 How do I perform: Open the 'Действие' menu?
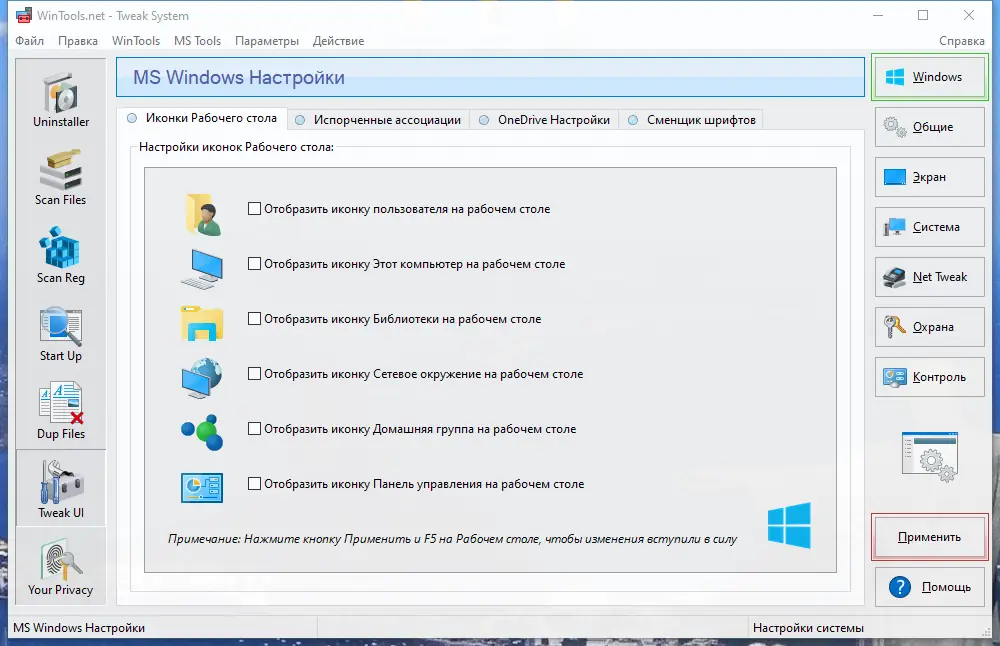coord(338,41)
